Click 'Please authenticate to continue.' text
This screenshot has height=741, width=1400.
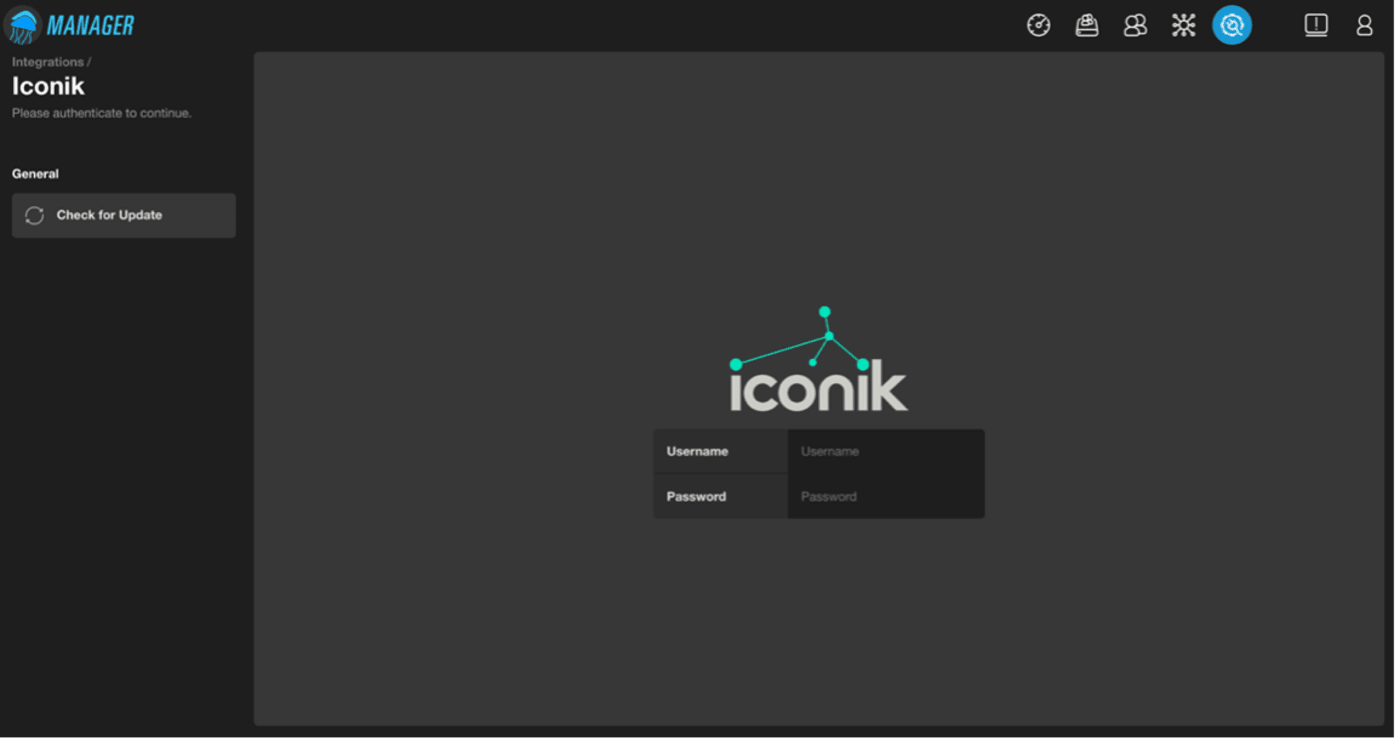102,114
